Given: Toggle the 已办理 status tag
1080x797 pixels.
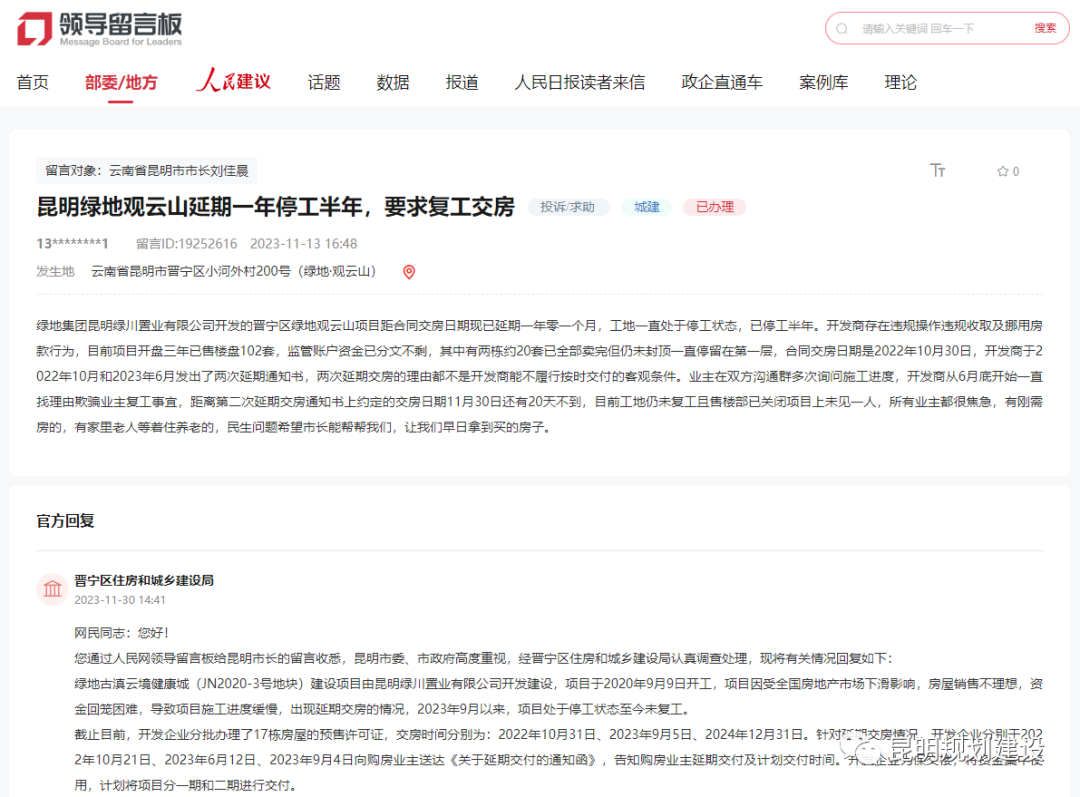Looking at the screenshot, I should click(x=714, y=206).
